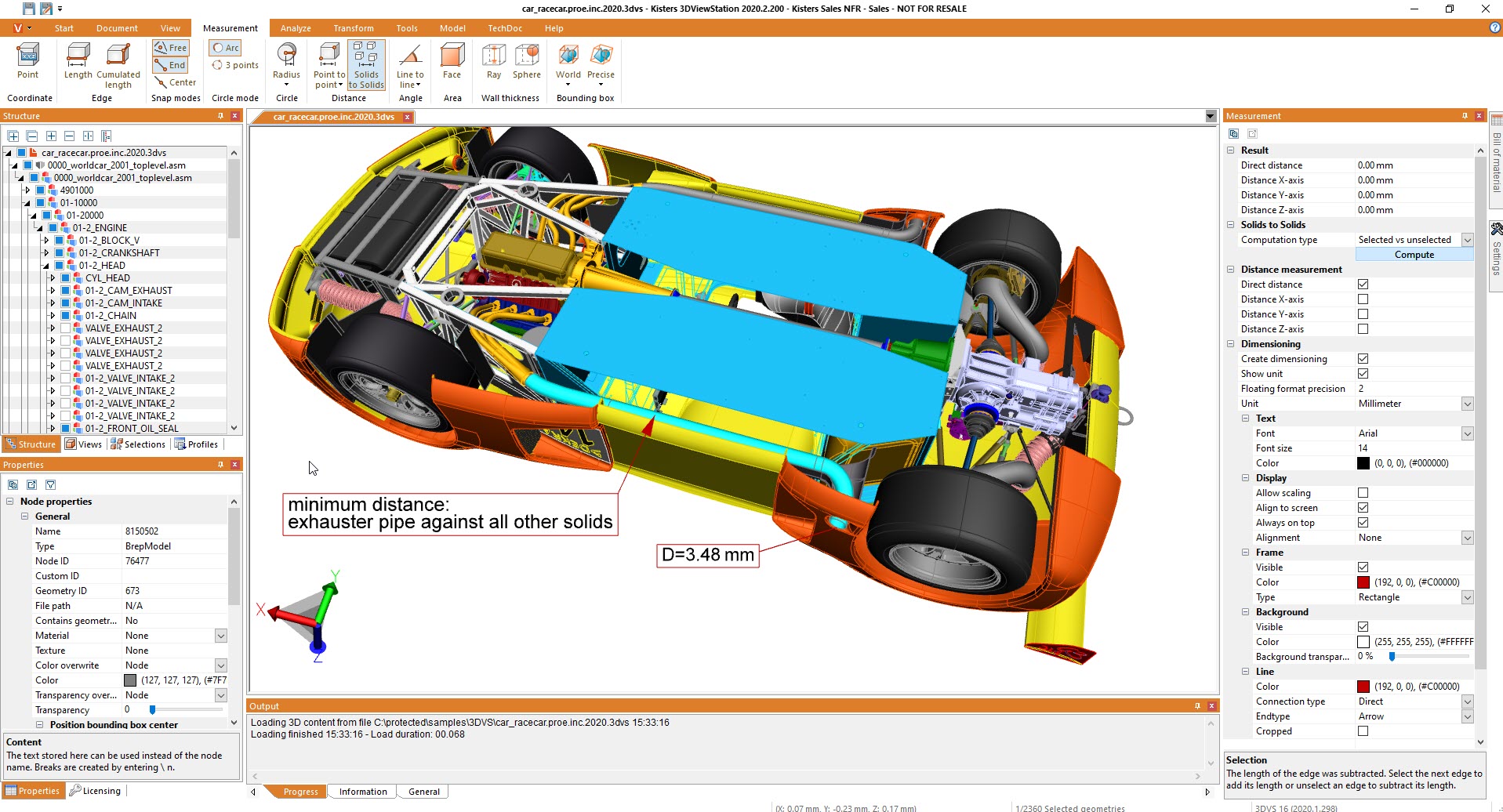Open Frame Type Rectangle dropdown
This screenshot has width=1503, height=812.
pyautogui.click(x=1467, y=597)
